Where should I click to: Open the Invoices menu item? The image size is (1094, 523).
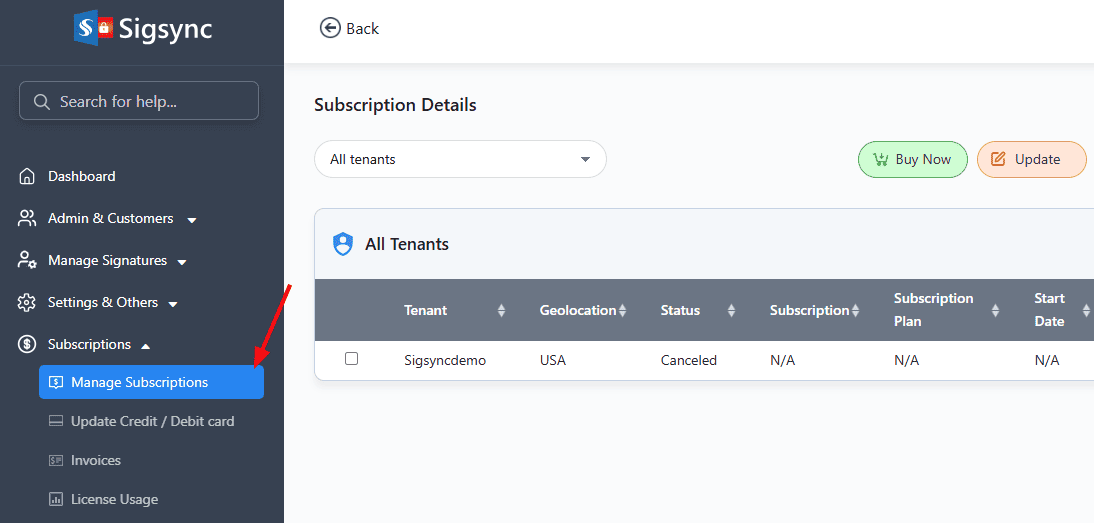tap(95, 460)
